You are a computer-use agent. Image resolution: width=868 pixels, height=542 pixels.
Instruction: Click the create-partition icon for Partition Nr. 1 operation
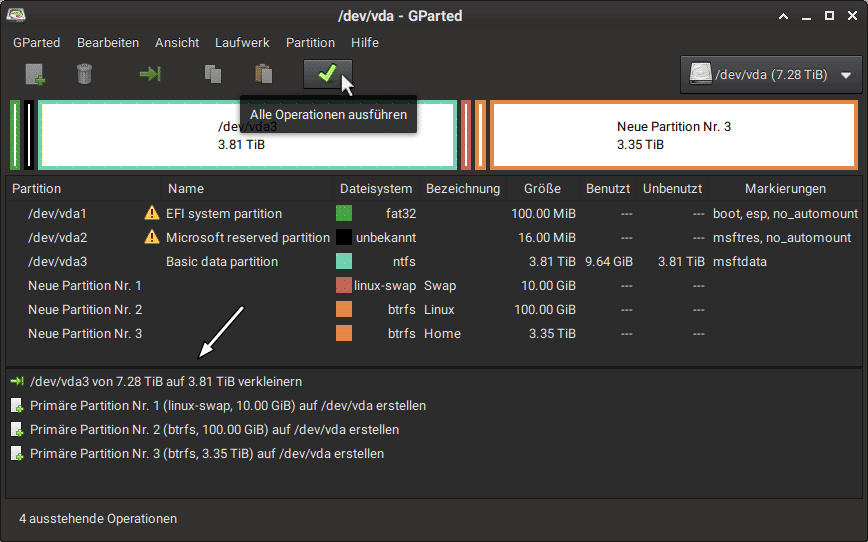pyautogui.click(x=17, y=406)
